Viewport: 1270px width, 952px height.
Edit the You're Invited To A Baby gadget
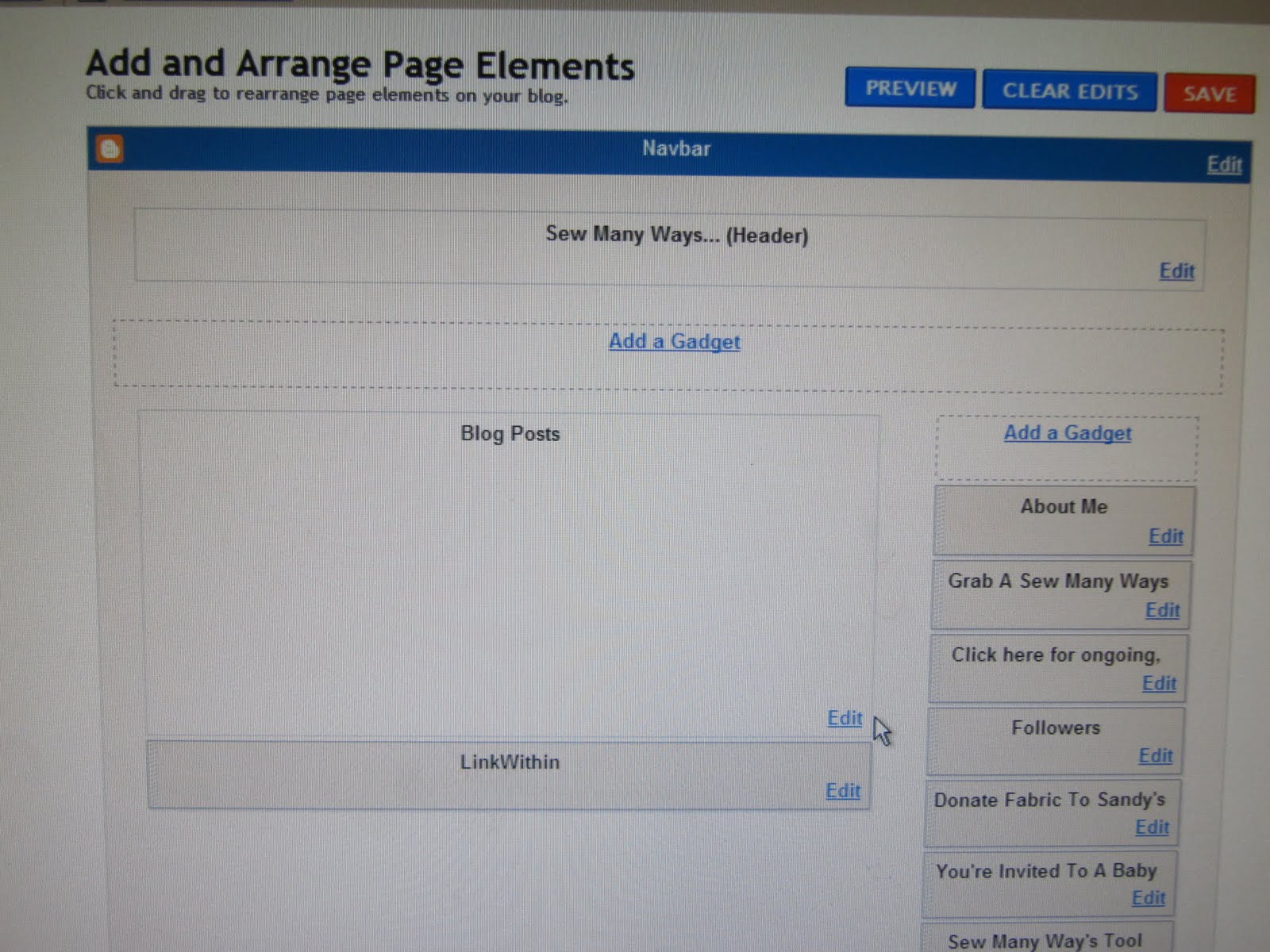pos(1149,897)
